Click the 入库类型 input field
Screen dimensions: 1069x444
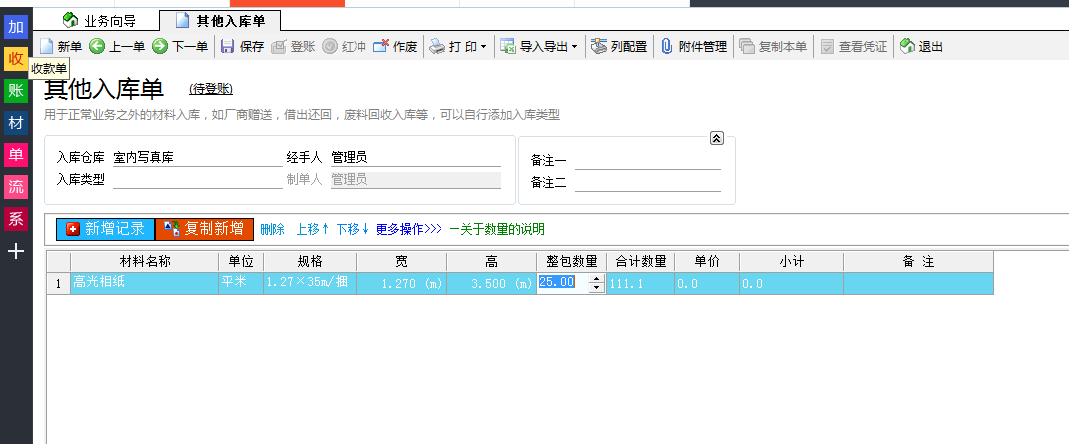pyautogui.click(x=198, y=180)
